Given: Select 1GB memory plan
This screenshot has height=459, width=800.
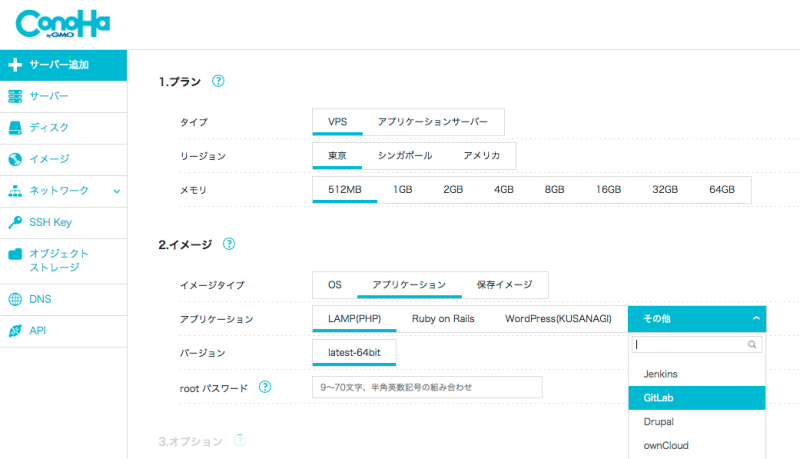Looking at the screenshot, I should tap(403, 190).
